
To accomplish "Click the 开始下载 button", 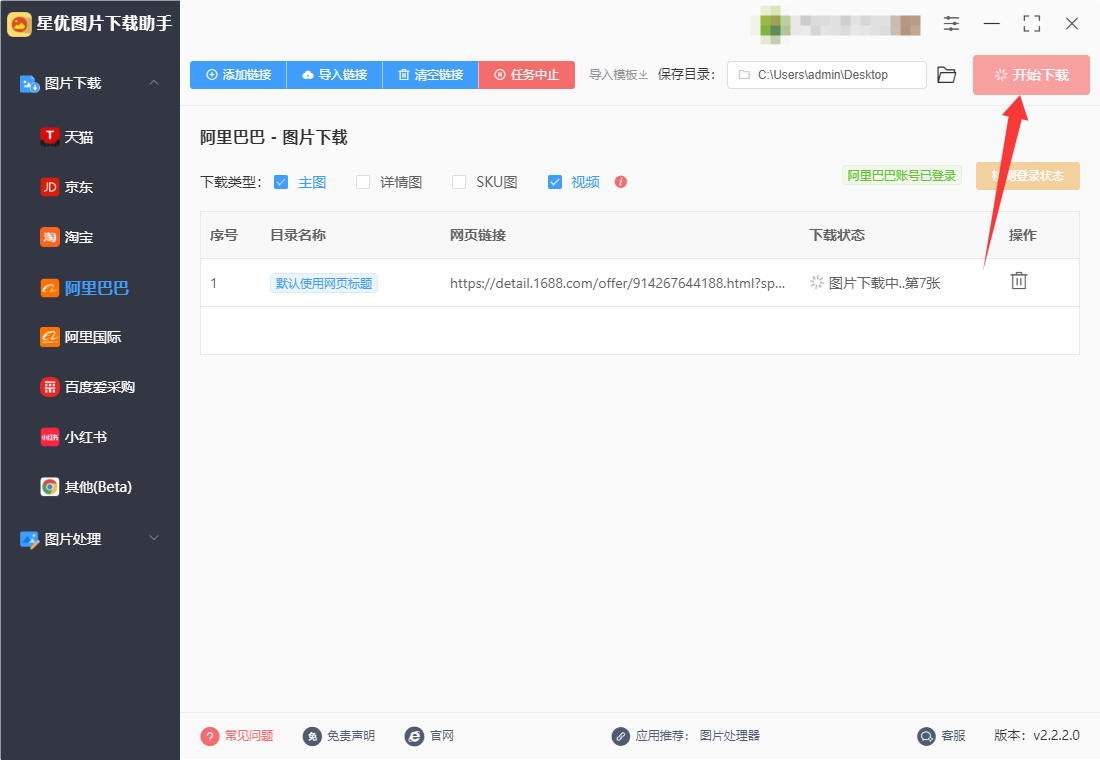I will [1031, 74].
